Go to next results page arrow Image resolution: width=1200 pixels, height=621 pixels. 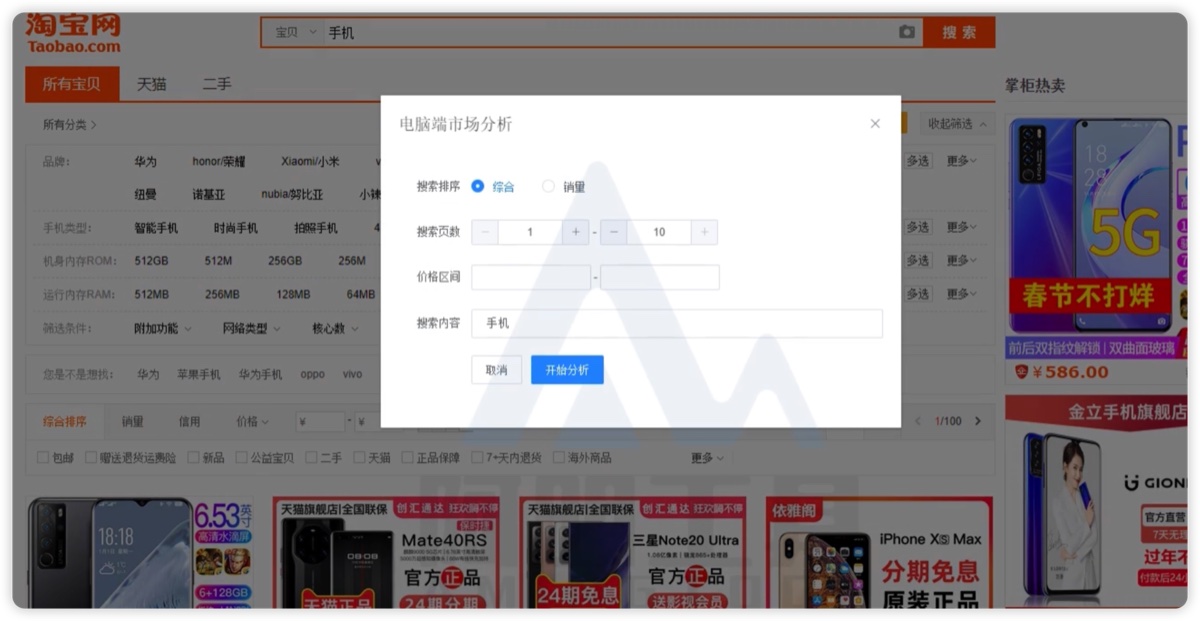978,421
